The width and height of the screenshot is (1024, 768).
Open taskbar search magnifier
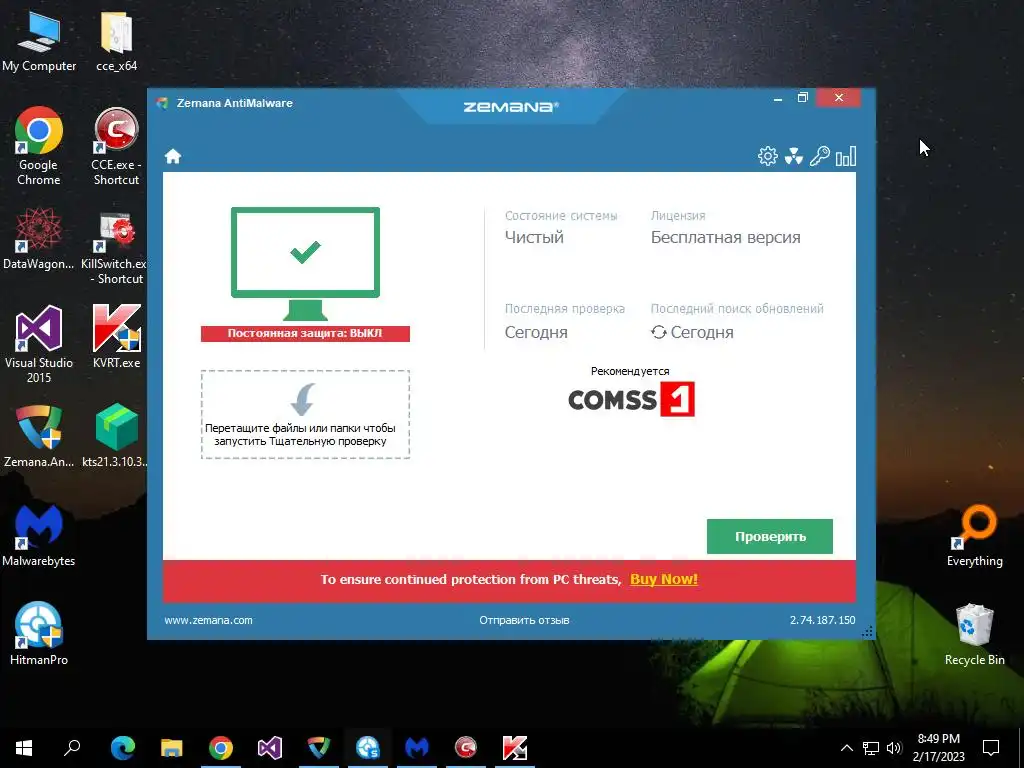[x=72, y=748]
